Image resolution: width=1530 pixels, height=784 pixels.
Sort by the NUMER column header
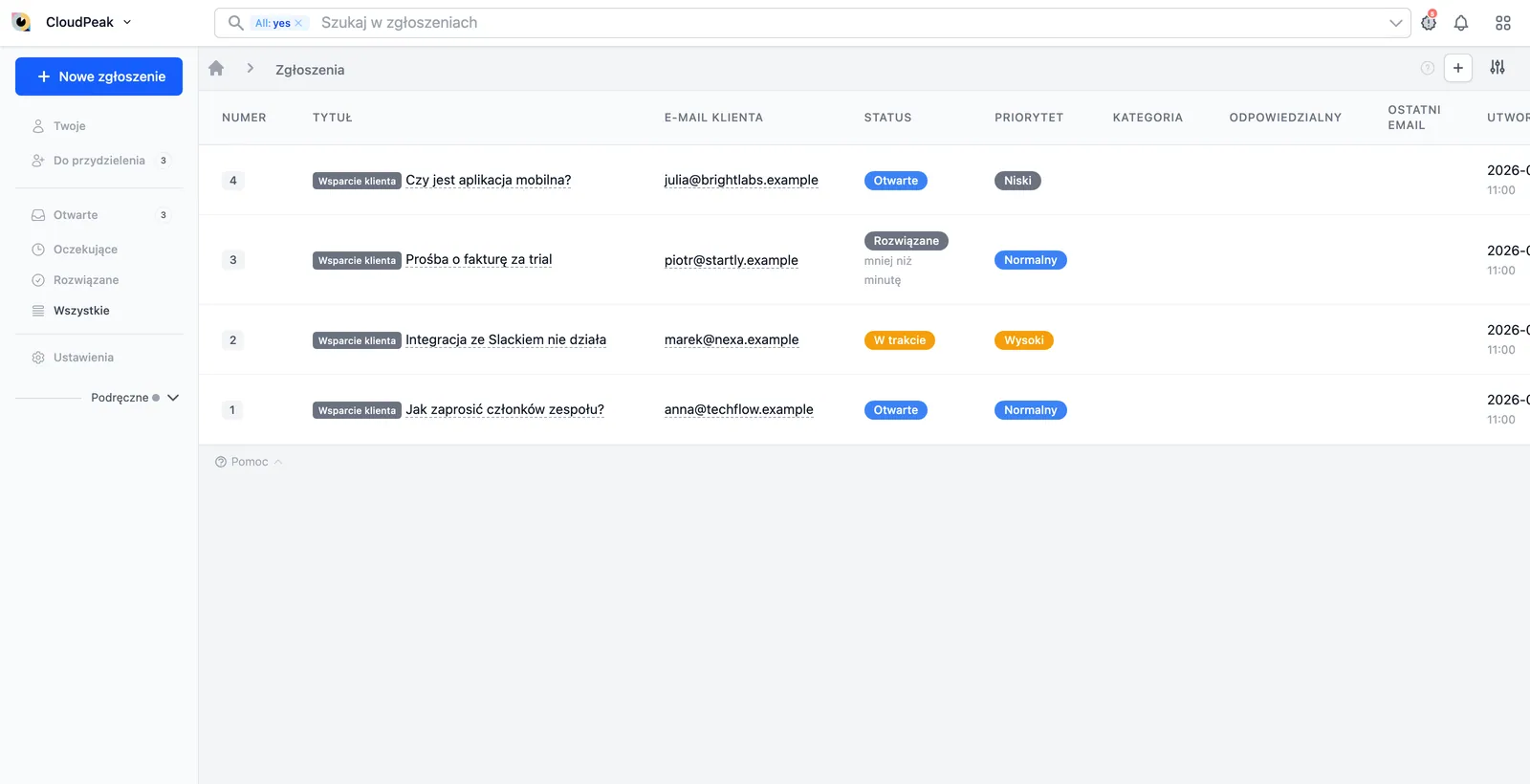244,118
